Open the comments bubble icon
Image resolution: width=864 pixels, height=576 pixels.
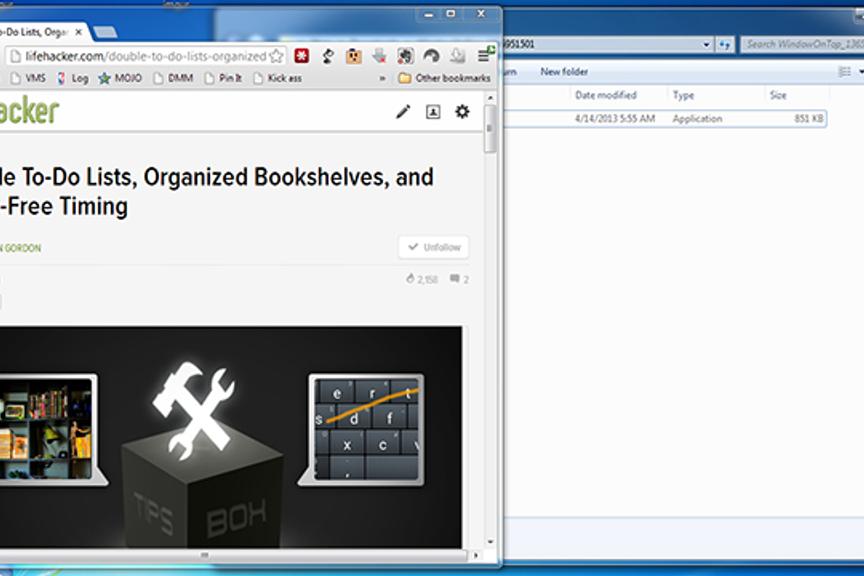click(x=455, y=280)
